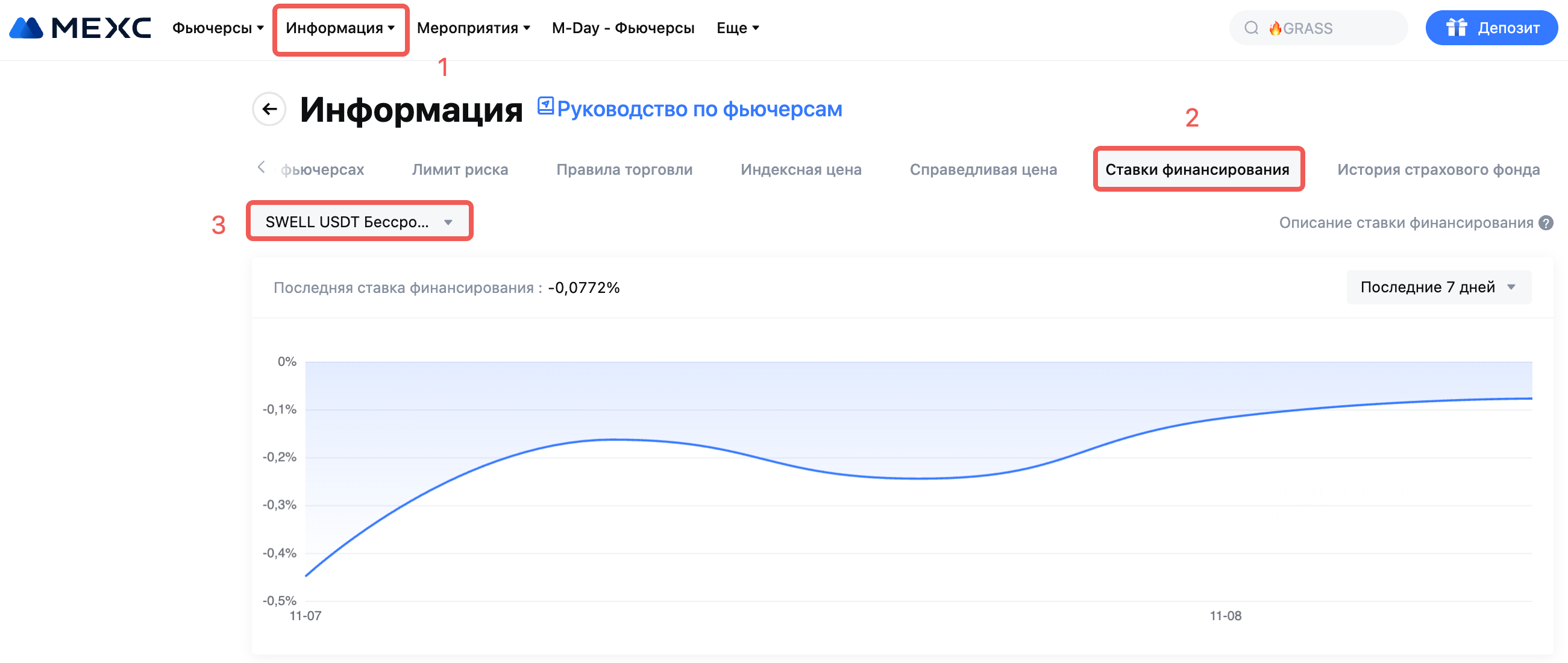Viewport: 1568px width, 663px height.
Task: Click the search magnifier icon
Action: click(1251, 28)
